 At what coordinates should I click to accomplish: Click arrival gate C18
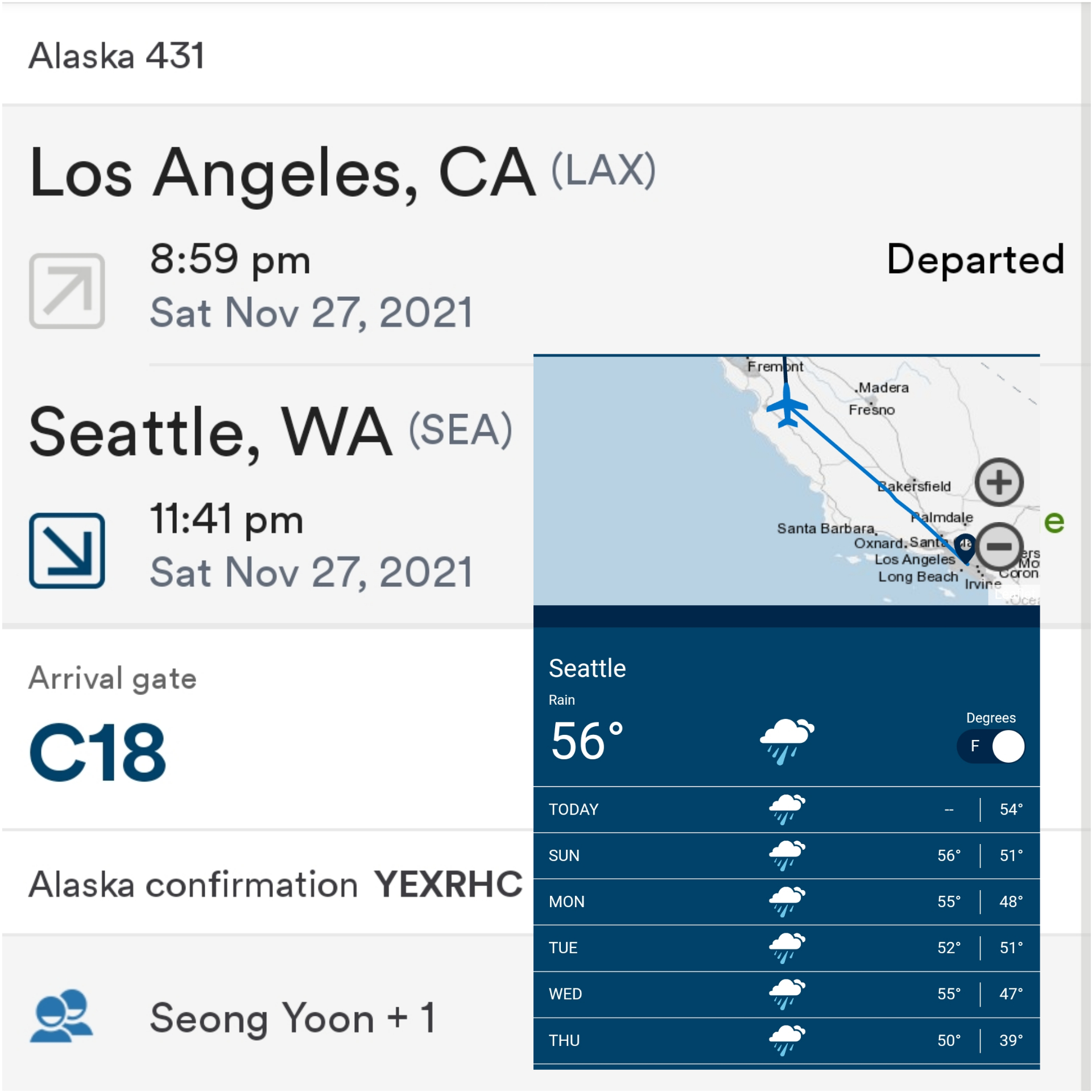[98, 752]
